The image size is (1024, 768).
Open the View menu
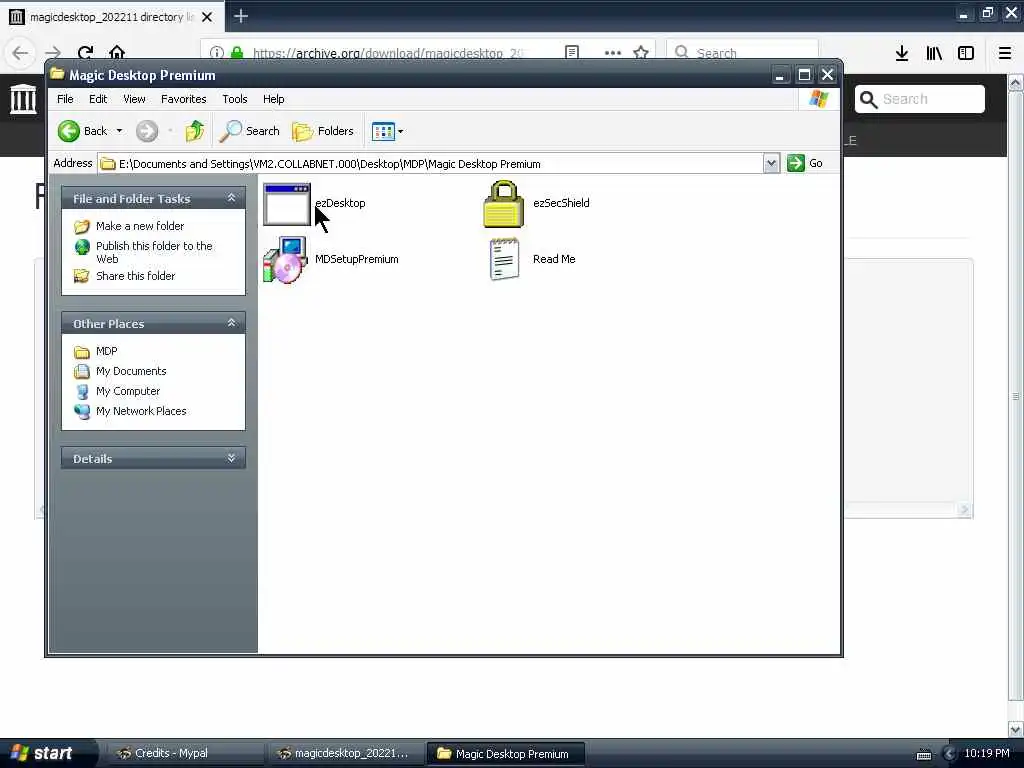134,99
